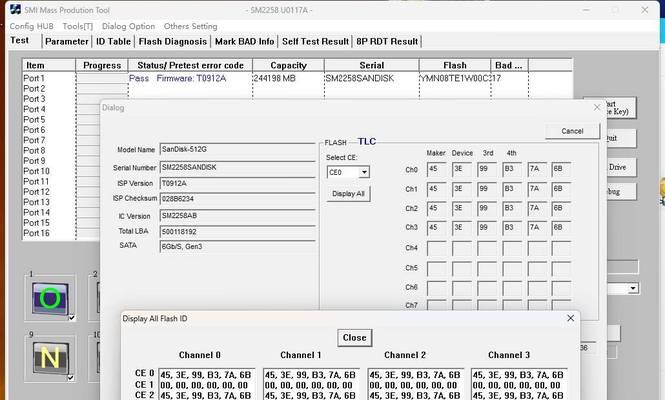This screenshot has height=400, width=665.
Task: Click the Display All button
Action: (348, 193)
